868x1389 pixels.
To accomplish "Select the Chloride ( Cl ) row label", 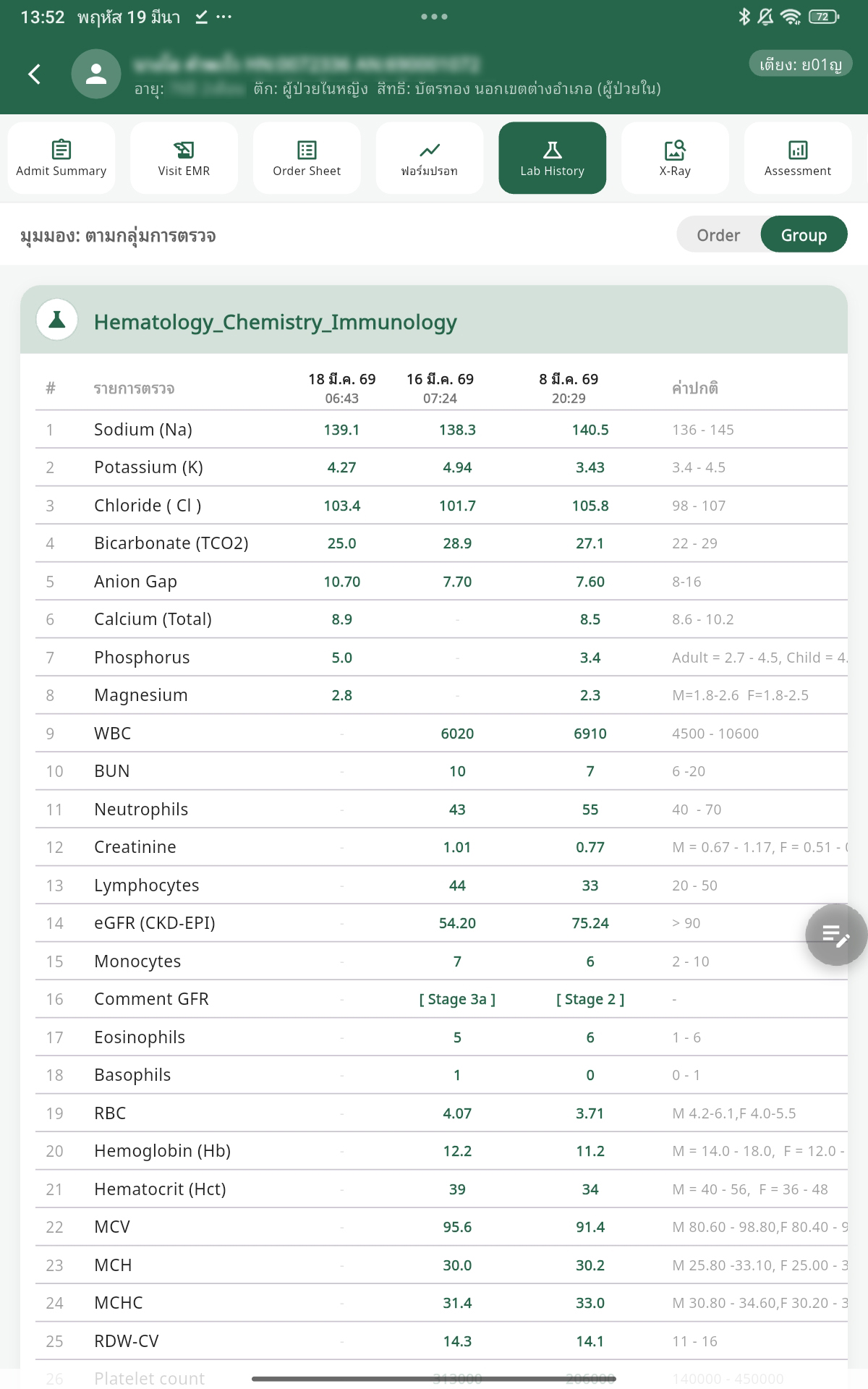I will 148,506.
